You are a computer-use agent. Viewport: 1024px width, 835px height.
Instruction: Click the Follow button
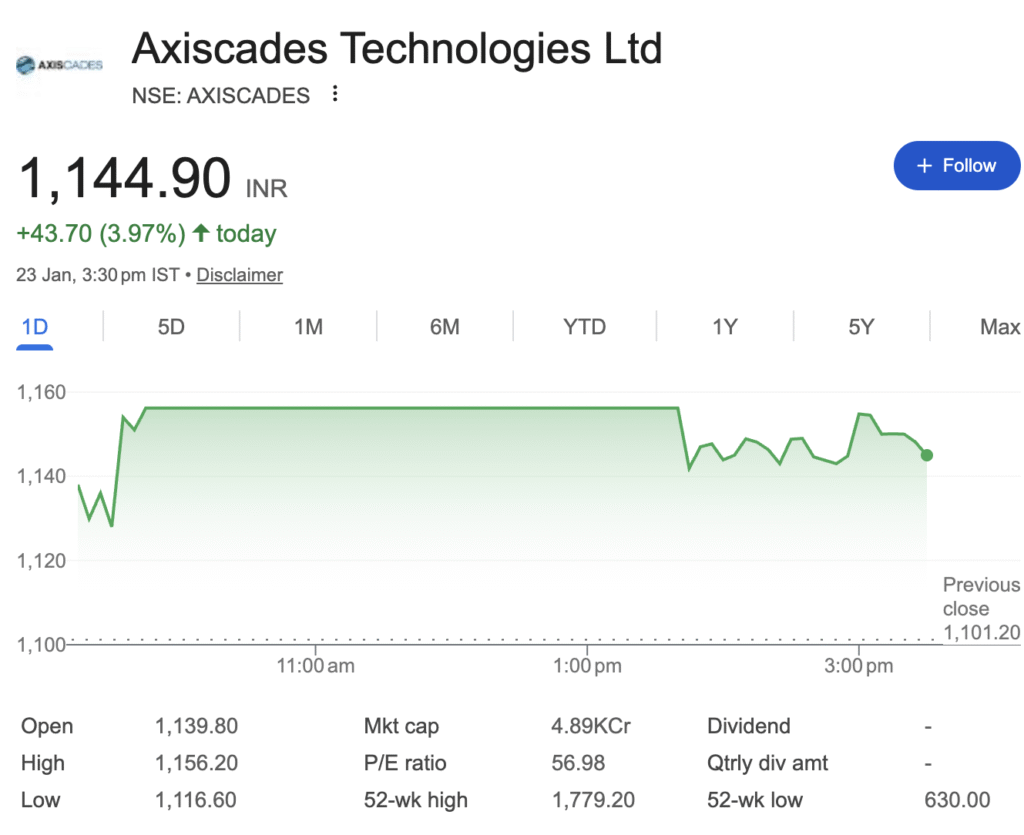pos(956,166)
